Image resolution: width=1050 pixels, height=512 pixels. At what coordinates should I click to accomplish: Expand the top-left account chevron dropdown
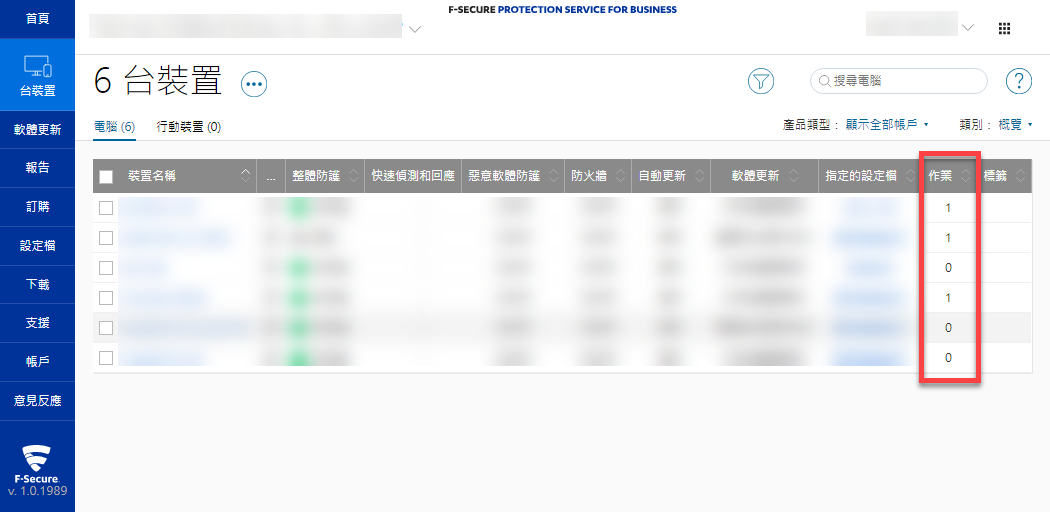[416, 29]
